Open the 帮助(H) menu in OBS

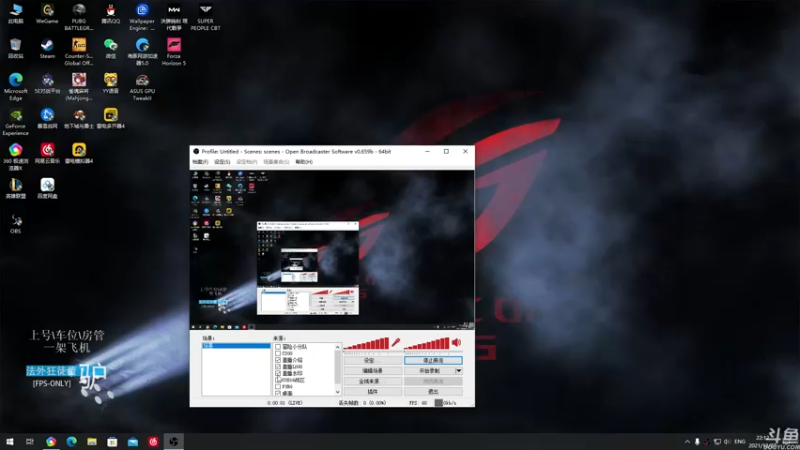click(x=304, y=162)
